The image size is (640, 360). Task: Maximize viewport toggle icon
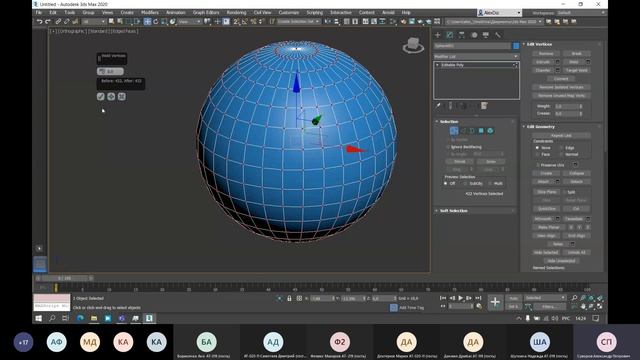600,306
